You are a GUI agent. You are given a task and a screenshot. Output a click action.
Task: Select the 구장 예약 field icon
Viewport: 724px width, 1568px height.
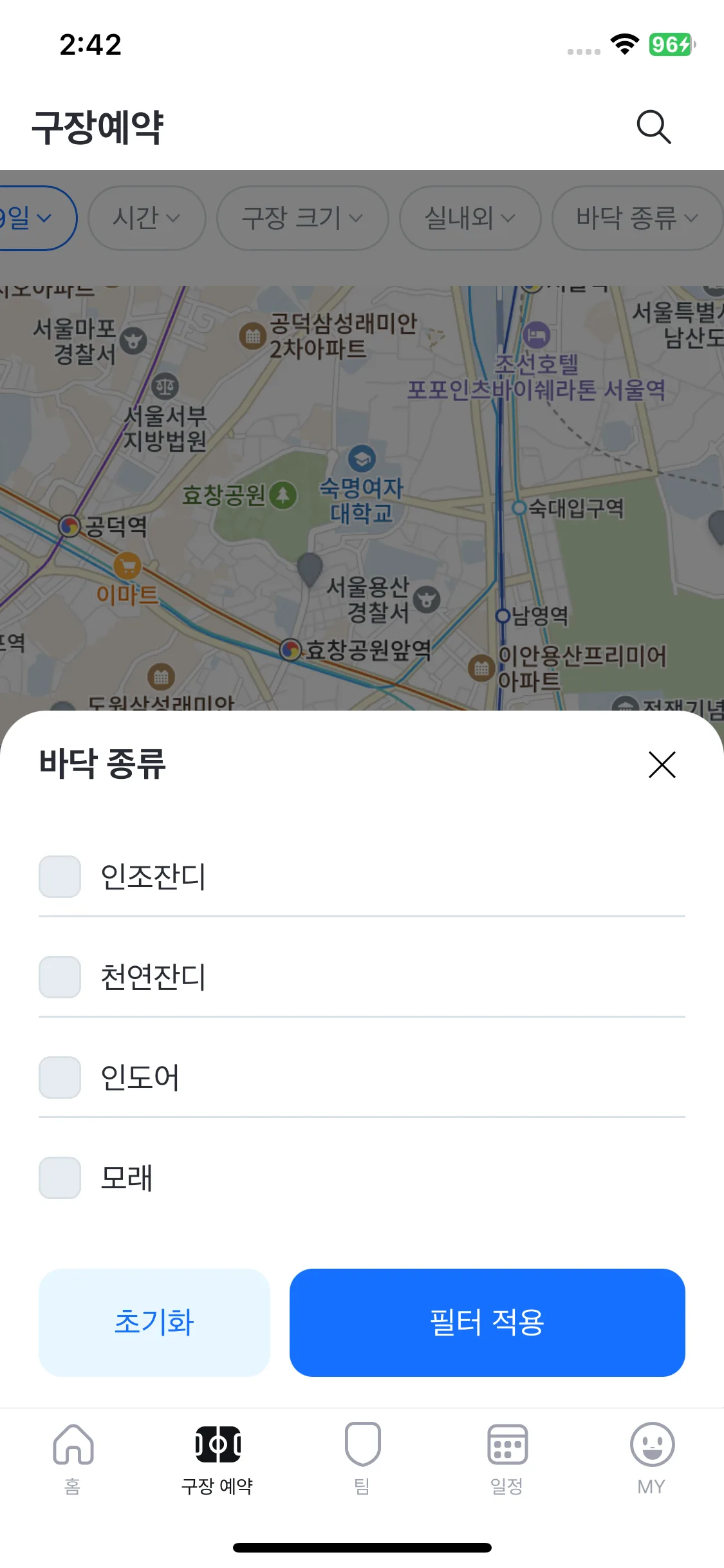(218, 1444)
